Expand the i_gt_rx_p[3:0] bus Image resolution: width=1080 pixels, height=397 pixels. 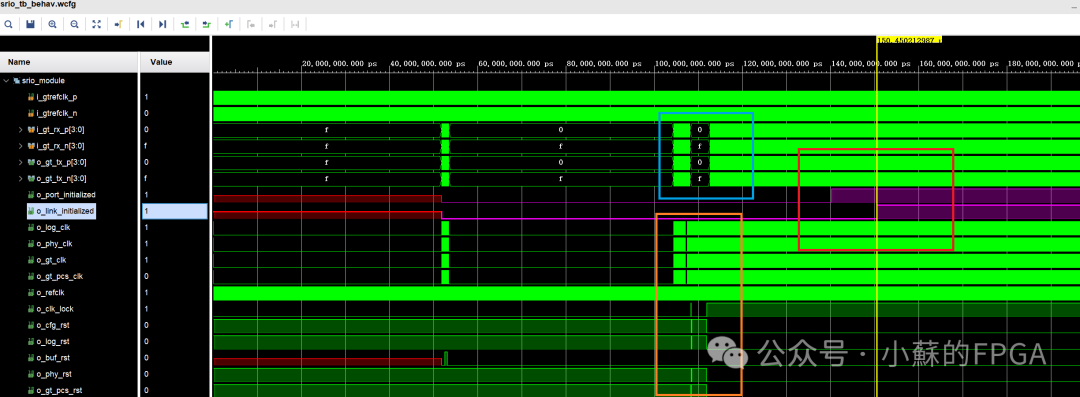(x=20, y=130)
